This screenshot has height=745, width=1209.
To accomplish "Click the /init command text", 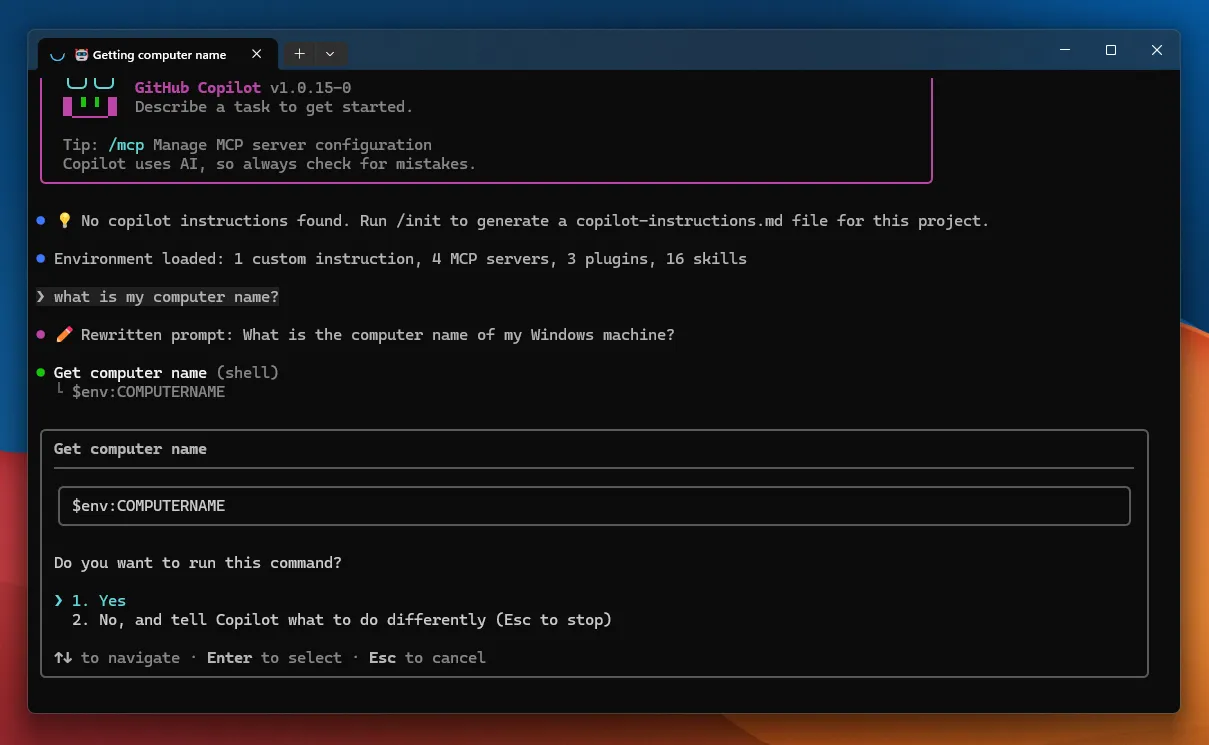I will click(x=420, y=220).
